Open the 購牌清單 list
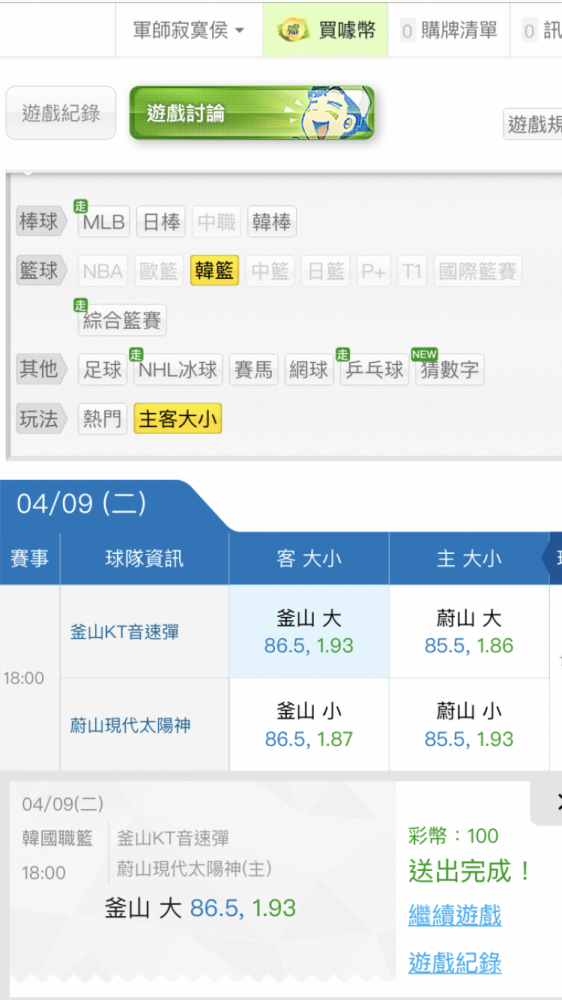This screenshot has height=1000, width=562. point(448,30)
